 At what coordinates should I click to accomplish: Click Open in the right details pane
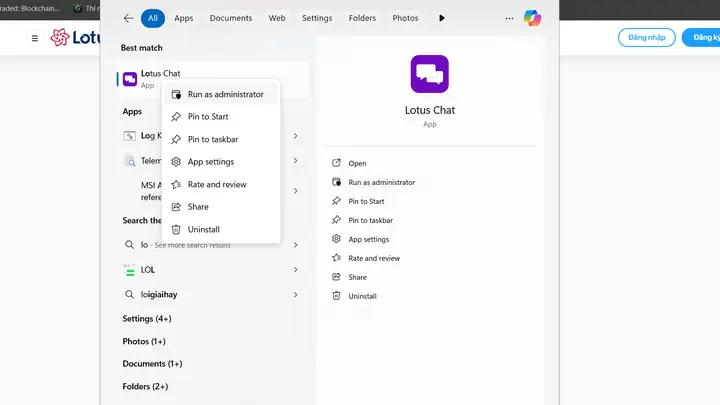tap(349, 163)
